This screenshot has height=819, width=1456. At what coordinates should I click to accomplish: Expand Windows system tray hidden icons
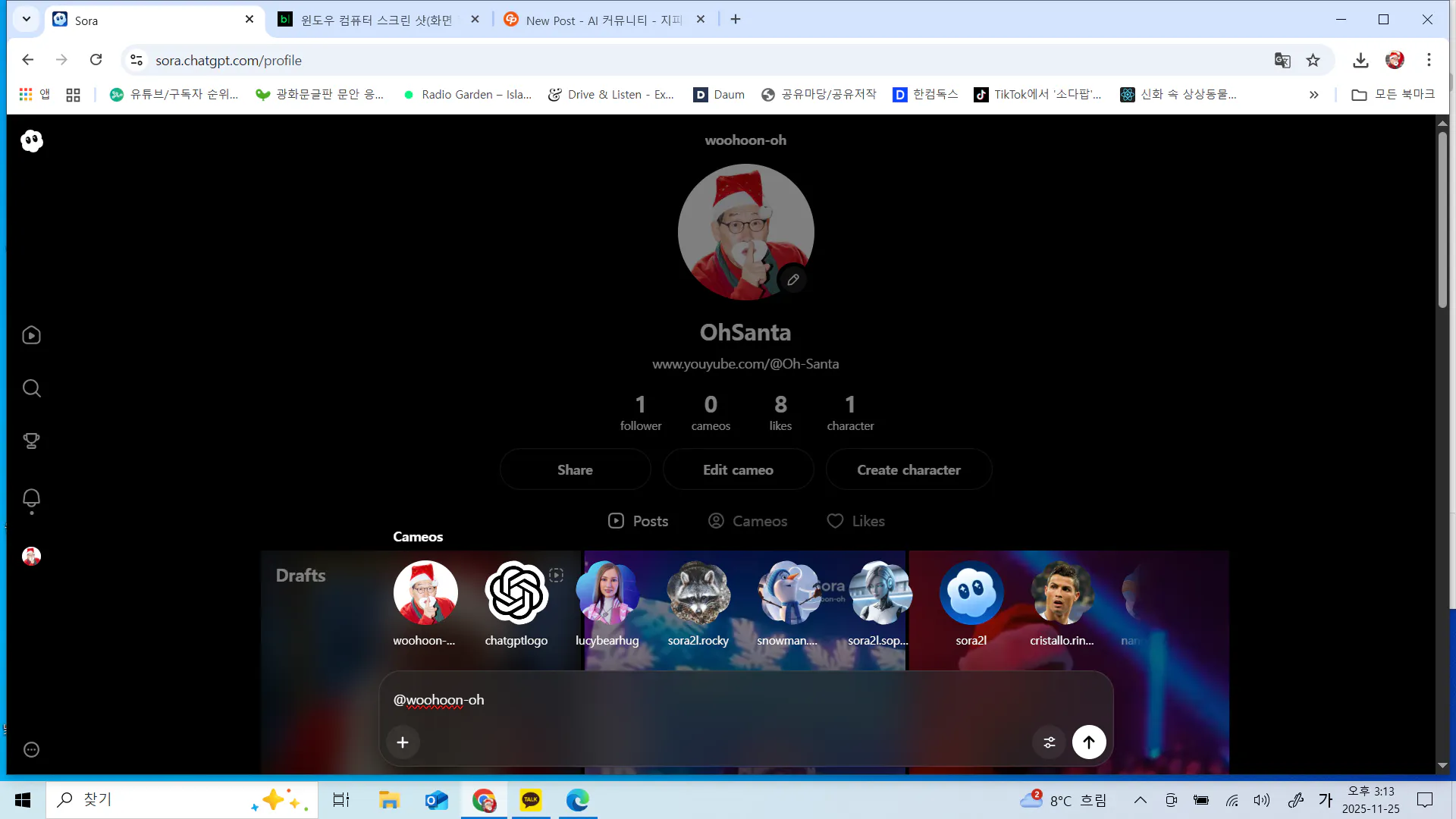tap(1140, 800)
